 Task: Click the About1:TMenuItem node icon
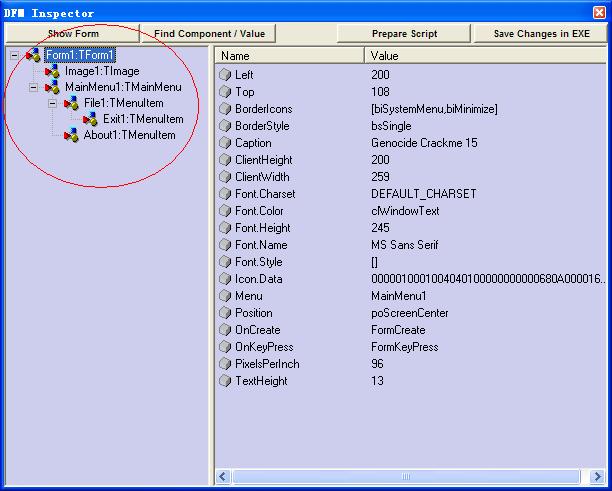pos(71,135)
